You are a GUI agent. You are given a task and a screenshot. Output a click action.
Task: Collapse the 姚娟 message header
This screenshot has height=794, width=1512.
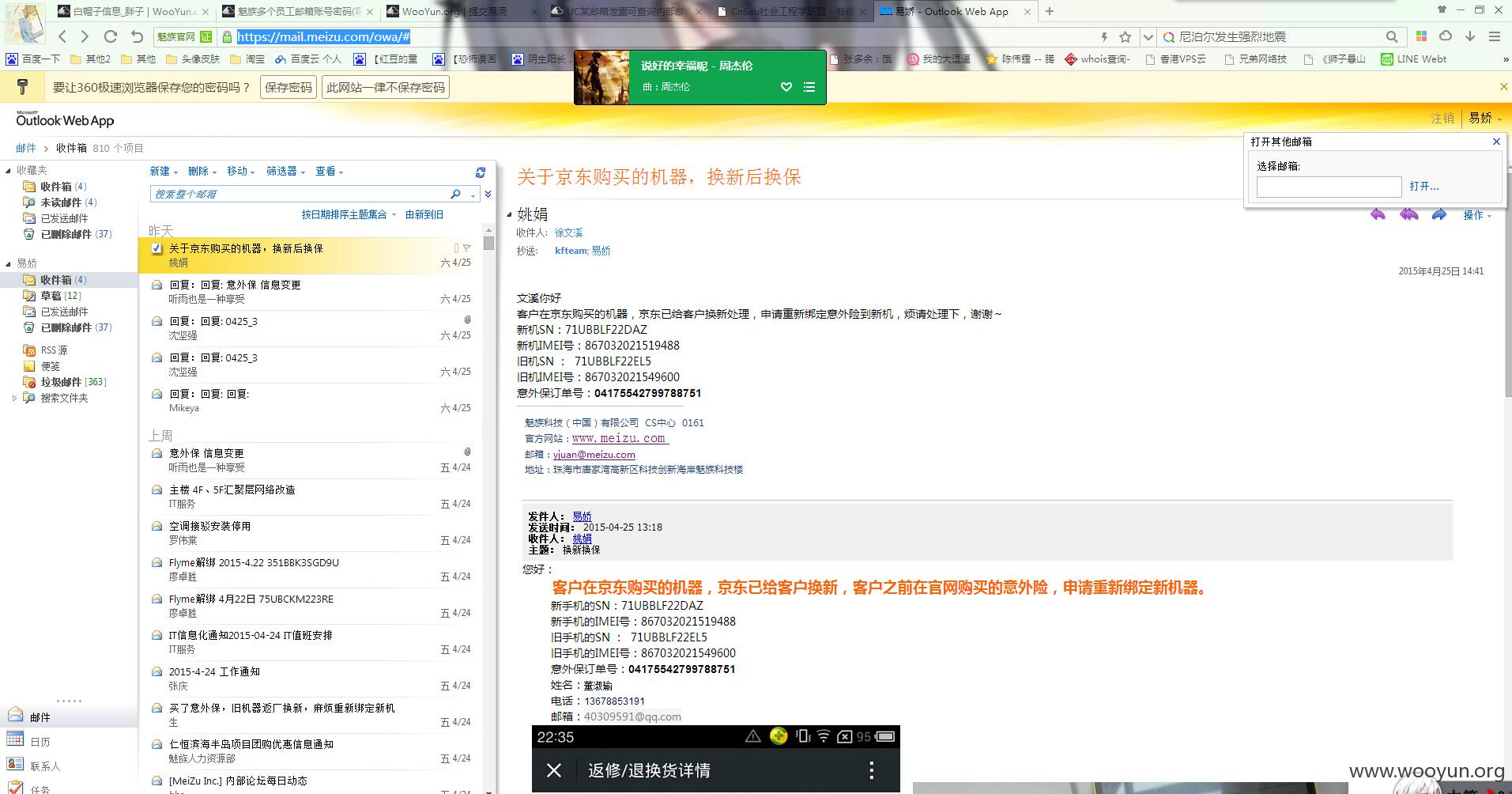[x=509, y=214]
